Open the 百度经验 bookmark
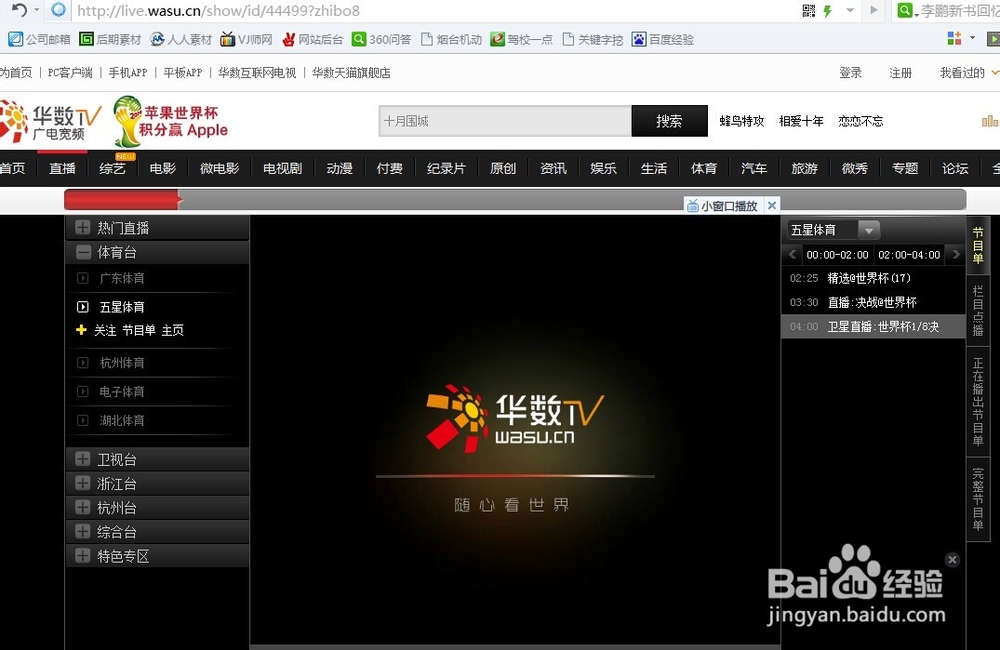 click(x=663, y=40)
